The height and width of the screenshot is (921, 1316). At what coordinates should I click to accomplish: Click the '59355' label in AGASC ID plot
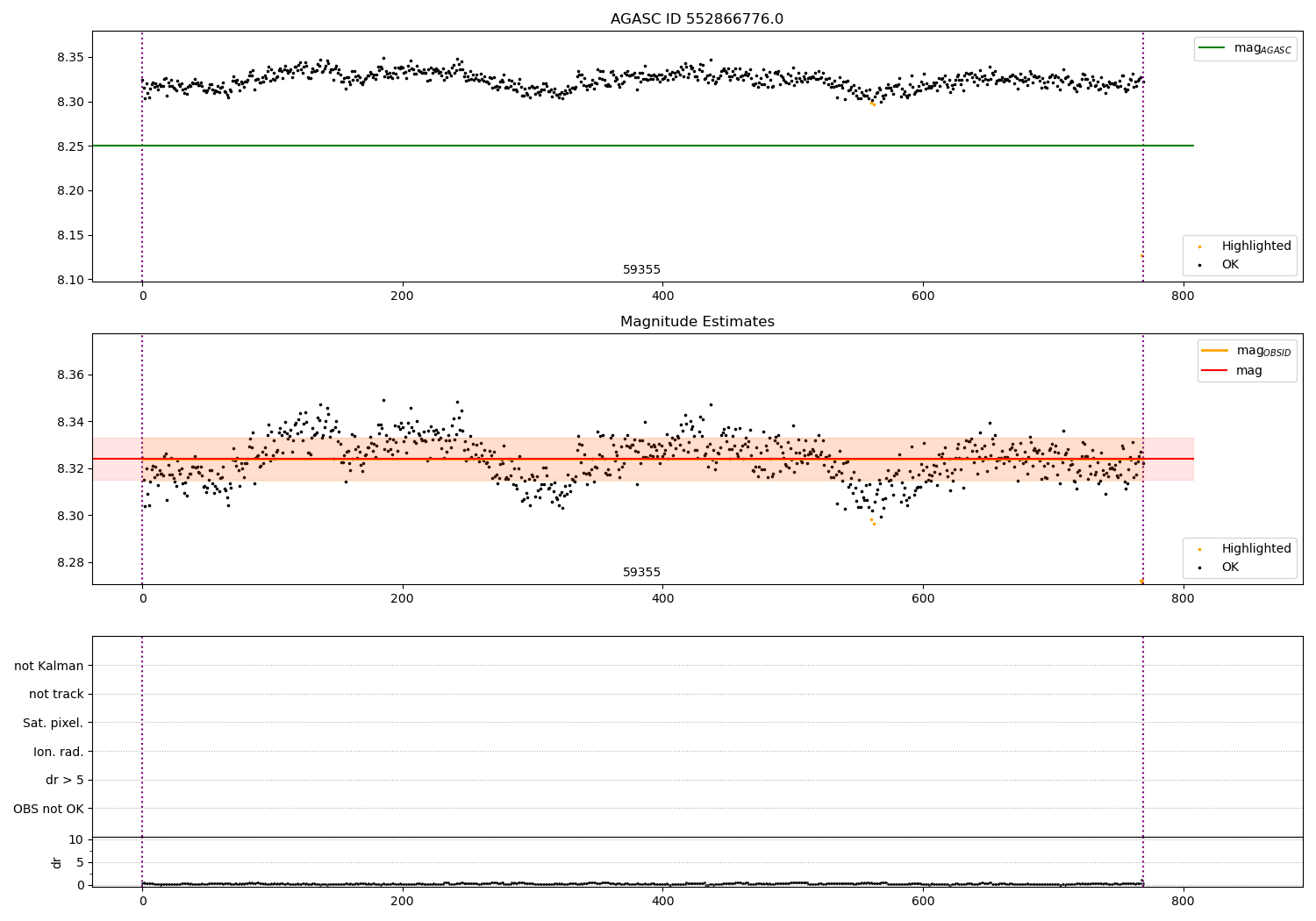tap(641, 270)
